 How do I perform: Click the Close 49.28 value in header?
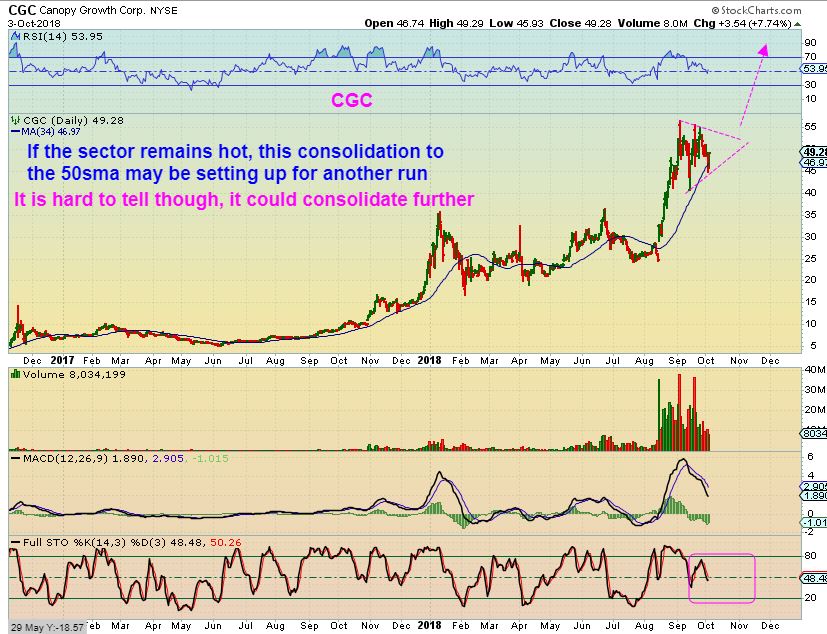(x=580, y=23)
